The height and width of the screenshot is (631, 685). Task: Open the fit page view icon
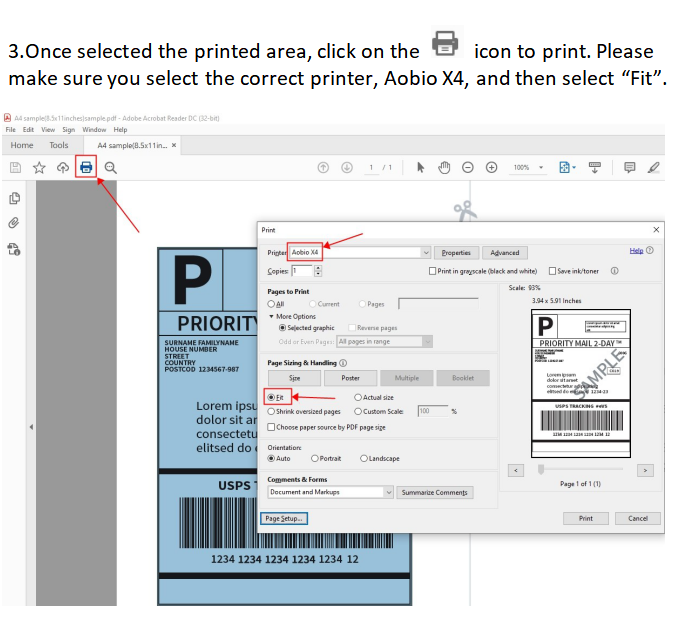[x=565, y=167]
